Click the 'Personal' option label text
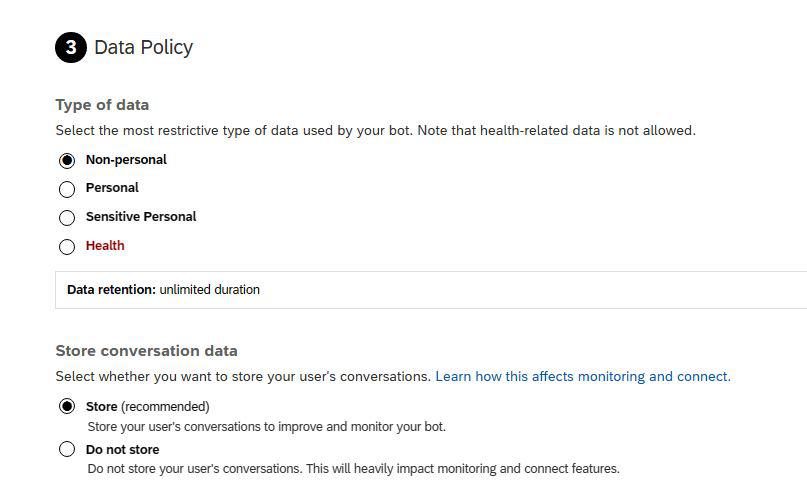 pyautogui.click(x=112, y=188)
